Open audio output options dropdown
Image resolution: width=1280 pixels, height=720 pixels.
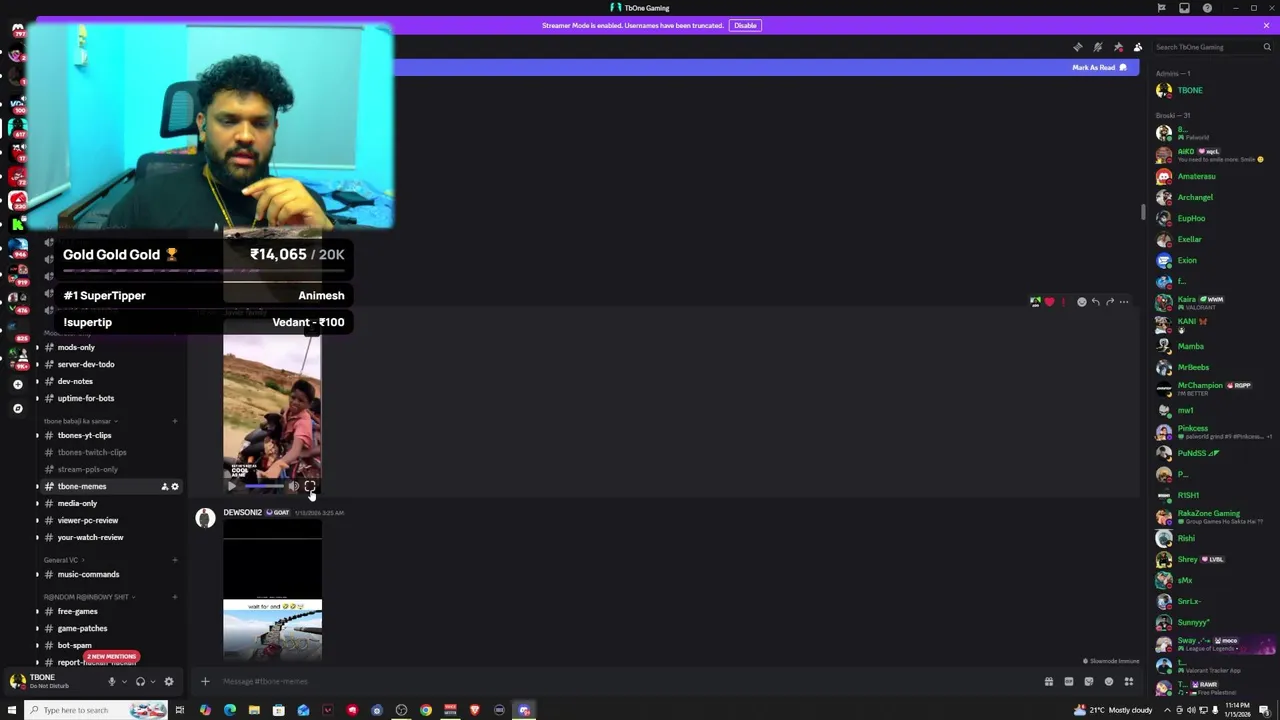pyautogui.click(x=153, y=681)
